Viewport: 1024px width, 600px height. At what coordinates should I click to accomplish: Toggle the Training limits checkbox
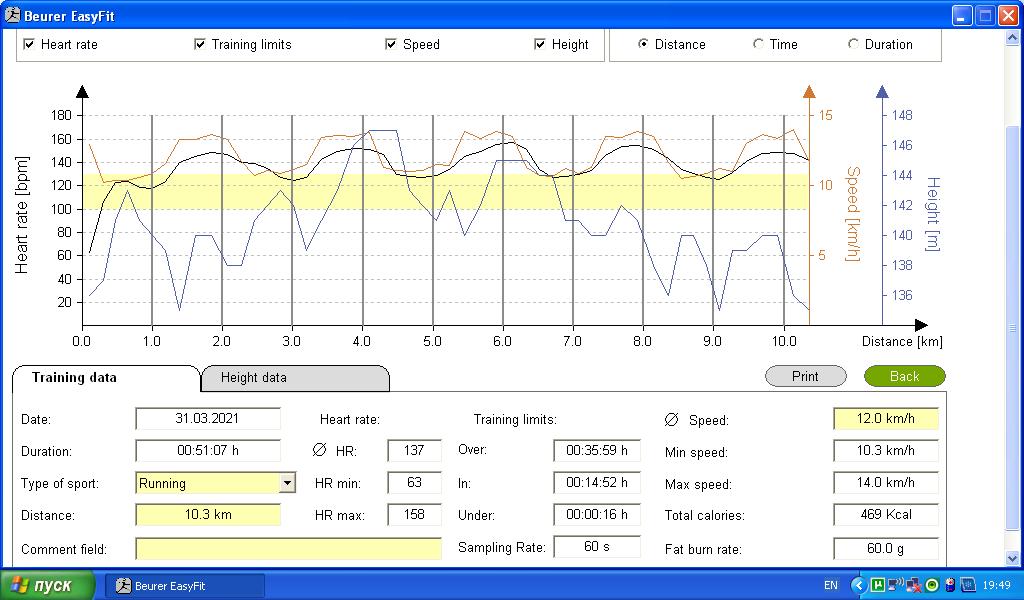coord(200,44)
